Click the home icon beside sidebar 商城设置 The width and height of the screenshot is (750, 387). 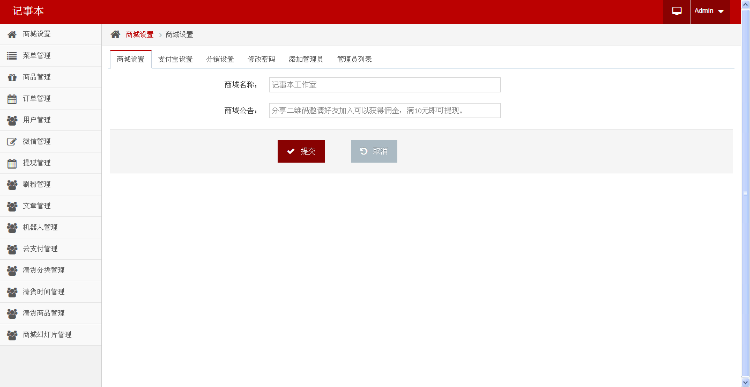(12, 34)
